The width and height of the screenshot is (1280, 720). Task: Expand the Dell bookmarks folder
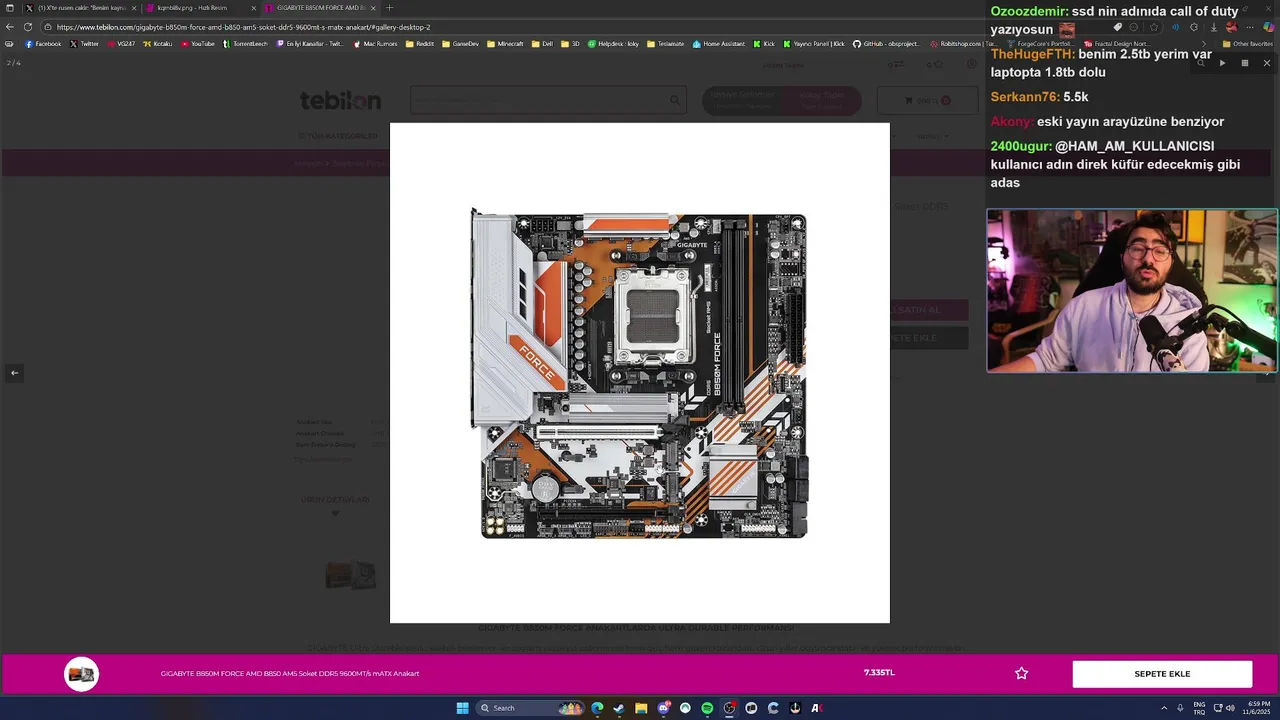click(x=542, y=44)
